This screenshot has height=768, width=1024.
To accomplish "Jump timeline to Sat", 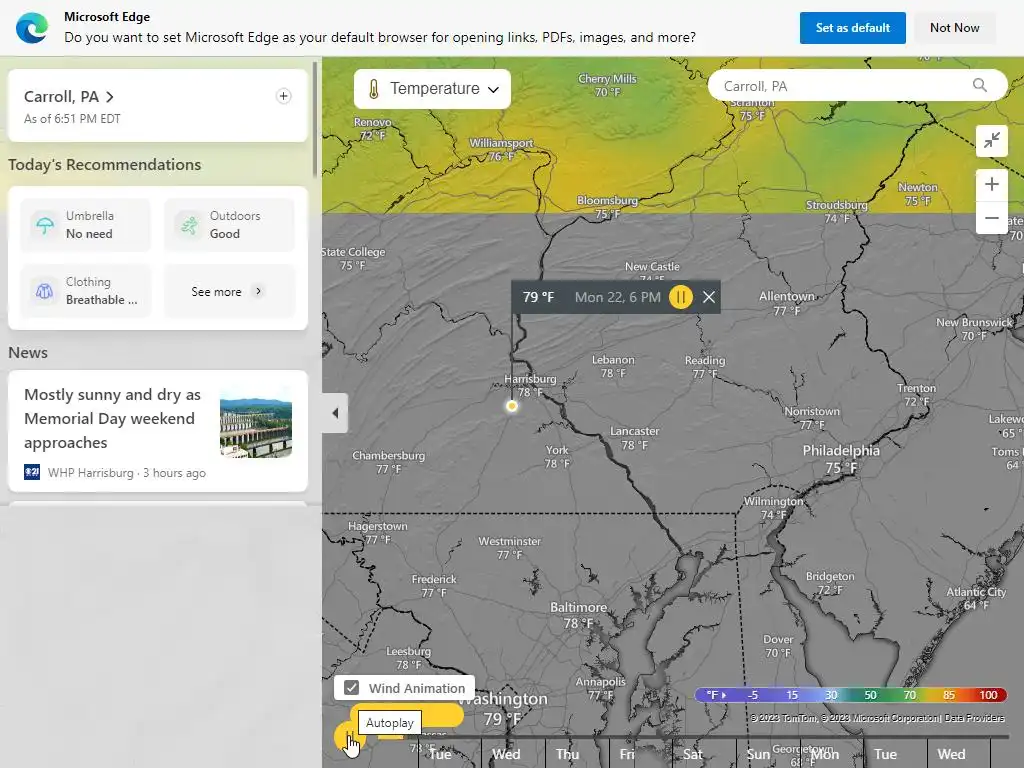I will [692, 754].
